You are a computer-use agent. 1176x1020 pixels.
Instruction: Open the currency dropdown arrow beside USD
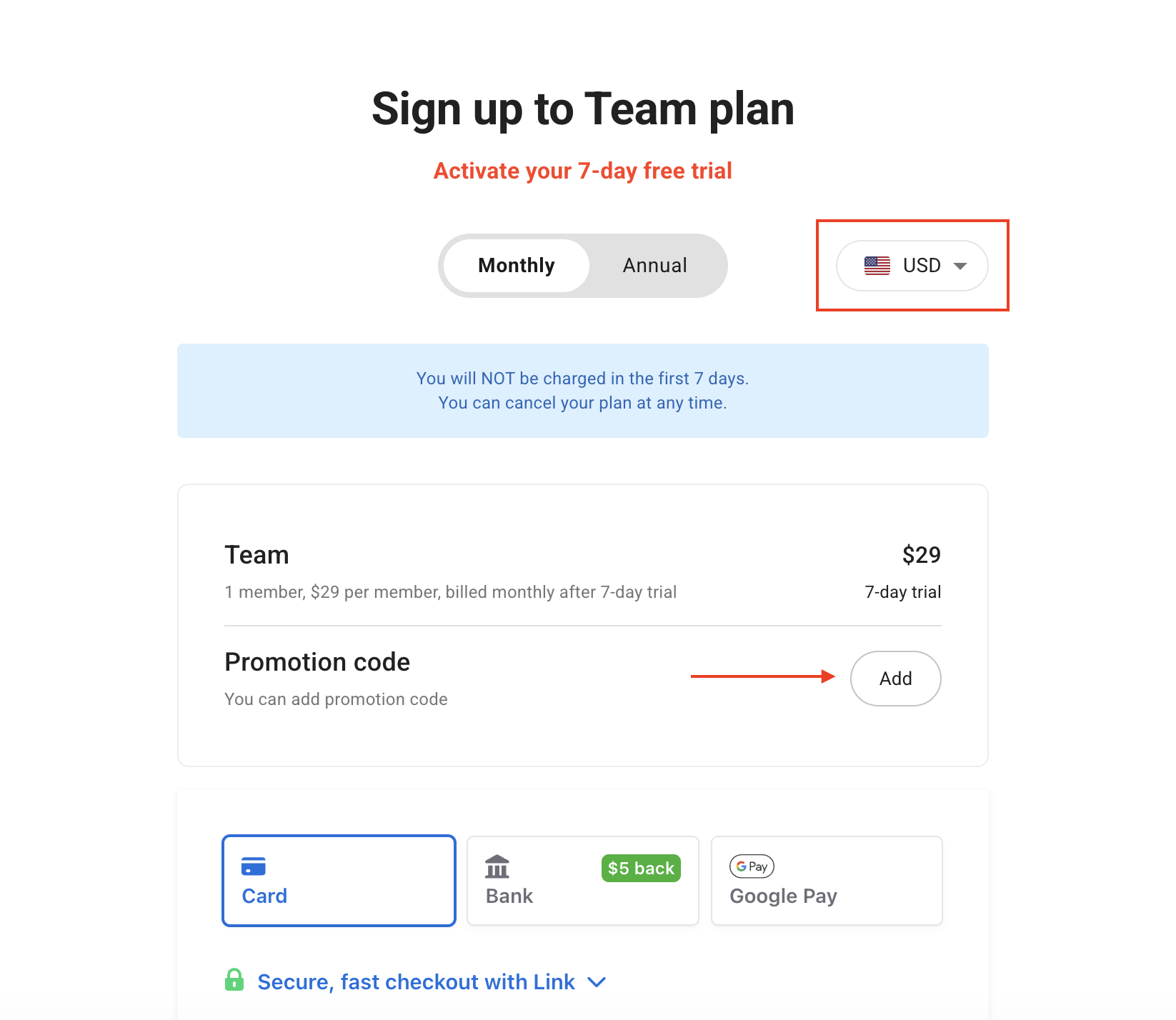960,266
